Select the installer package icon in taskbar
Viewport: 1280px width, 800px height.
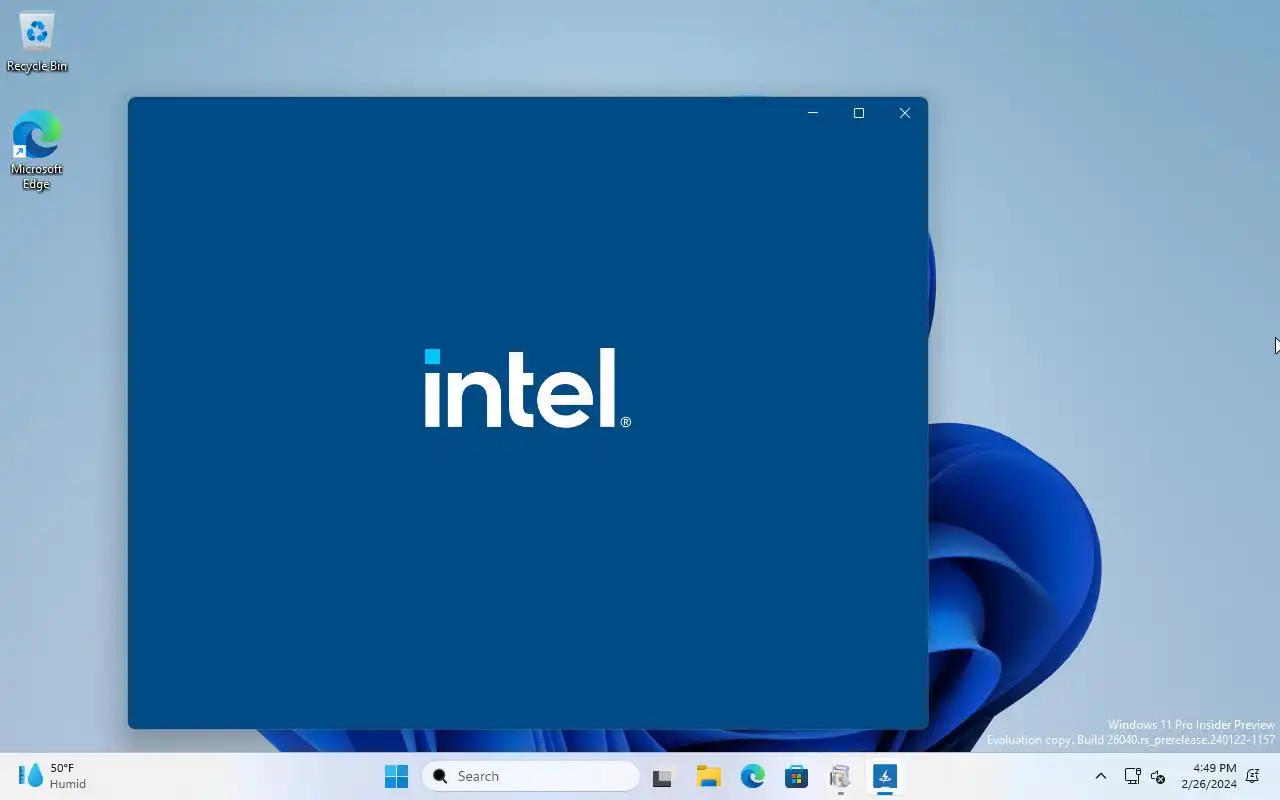click(840, 776)
